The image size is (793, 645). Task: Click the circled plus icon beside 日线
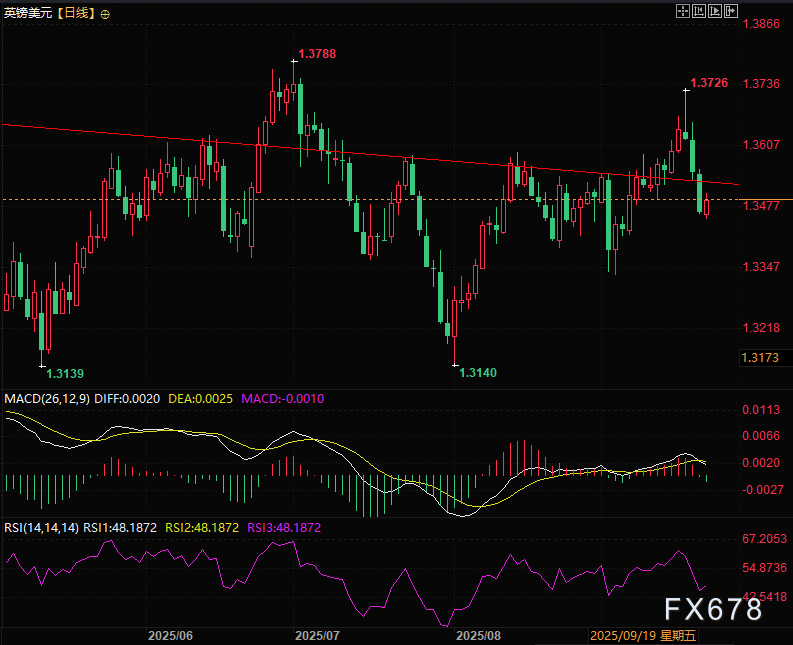tap(106, 14)
